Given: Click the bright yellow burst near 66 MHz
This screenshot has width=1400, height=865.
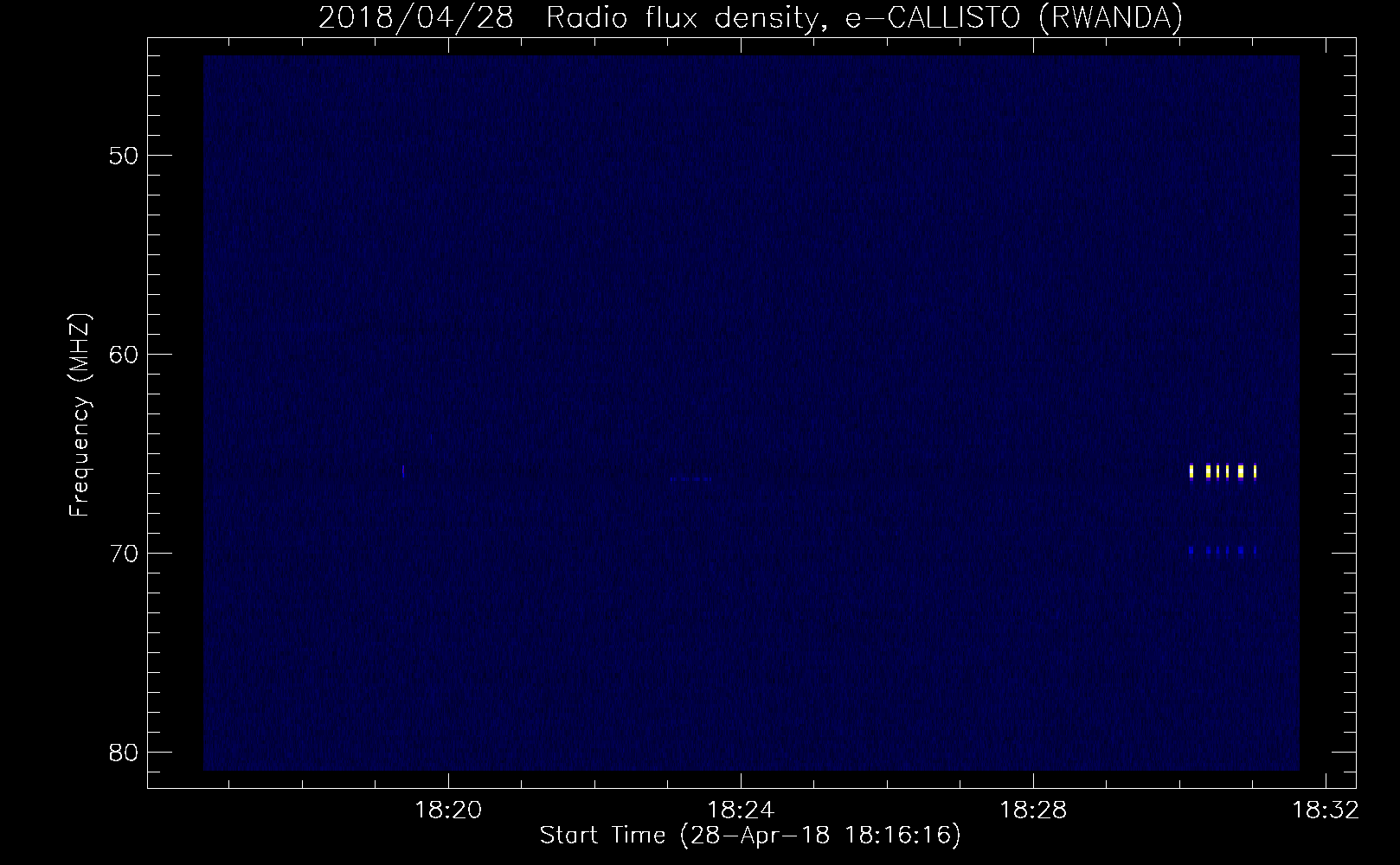Looking at the screenshot, I should click(x=1223, y=471).
